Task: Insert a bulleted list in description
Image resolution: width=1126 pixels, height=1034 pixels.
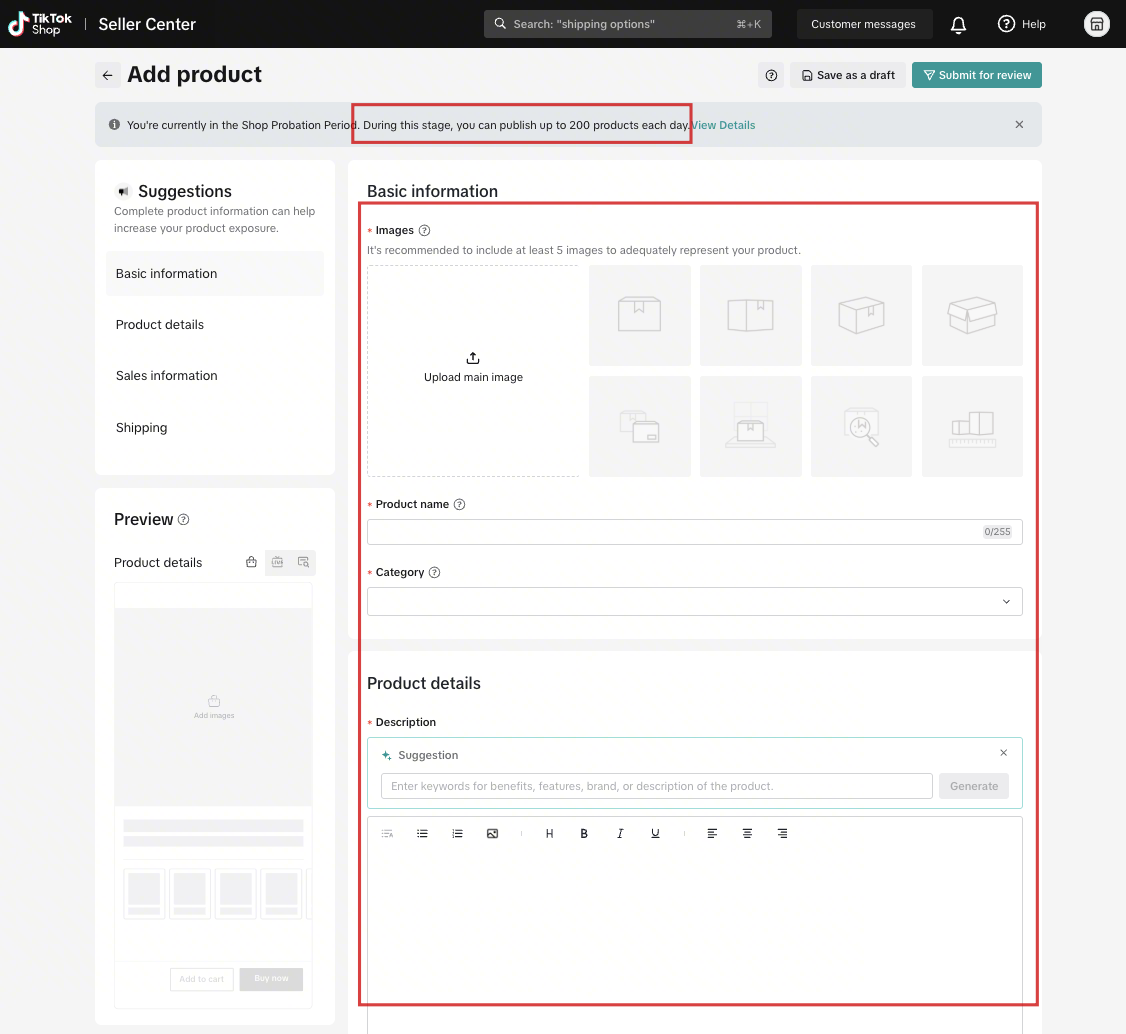Action: point(422,834)
